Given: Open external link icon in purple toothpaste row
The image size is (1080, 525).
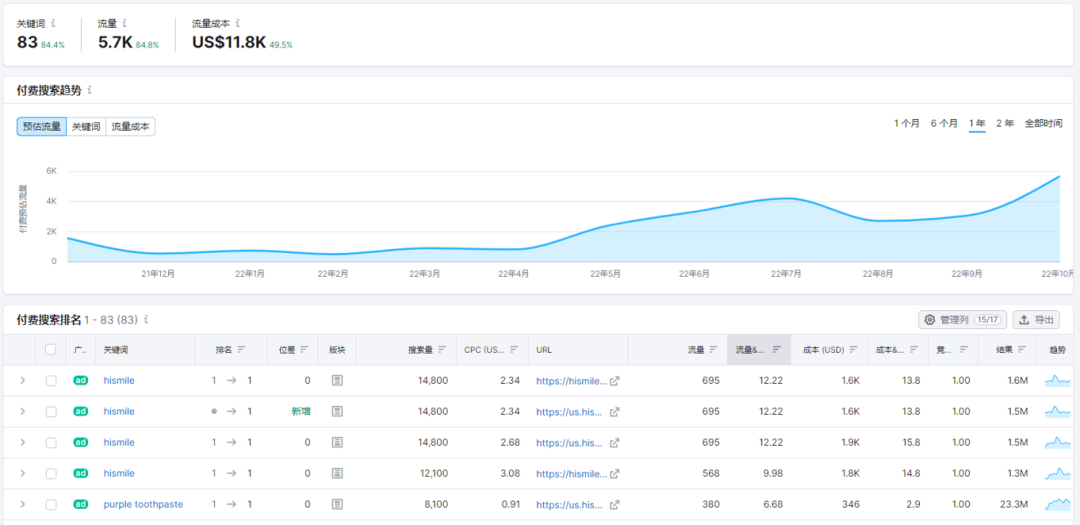Looking at the screenshot, I should pyautogui.click(x=614, y=504).
